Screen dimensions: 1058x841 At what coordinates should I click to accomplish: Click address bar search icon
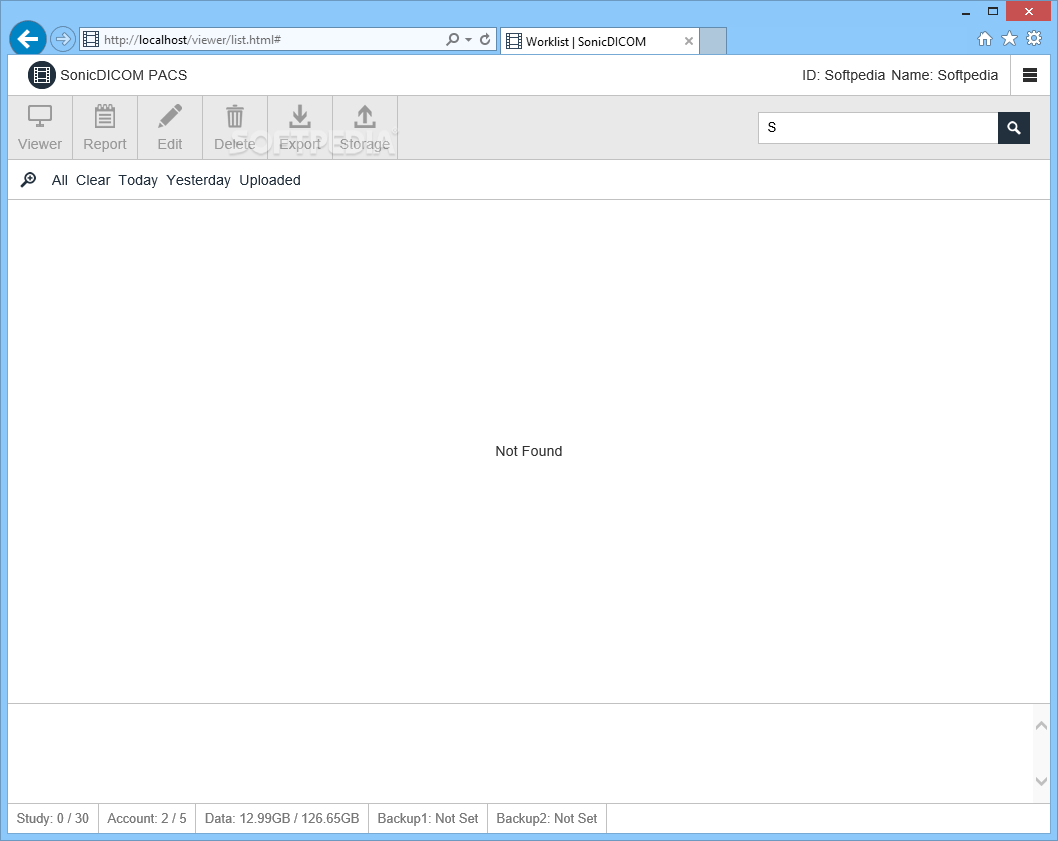click(452, 40)
